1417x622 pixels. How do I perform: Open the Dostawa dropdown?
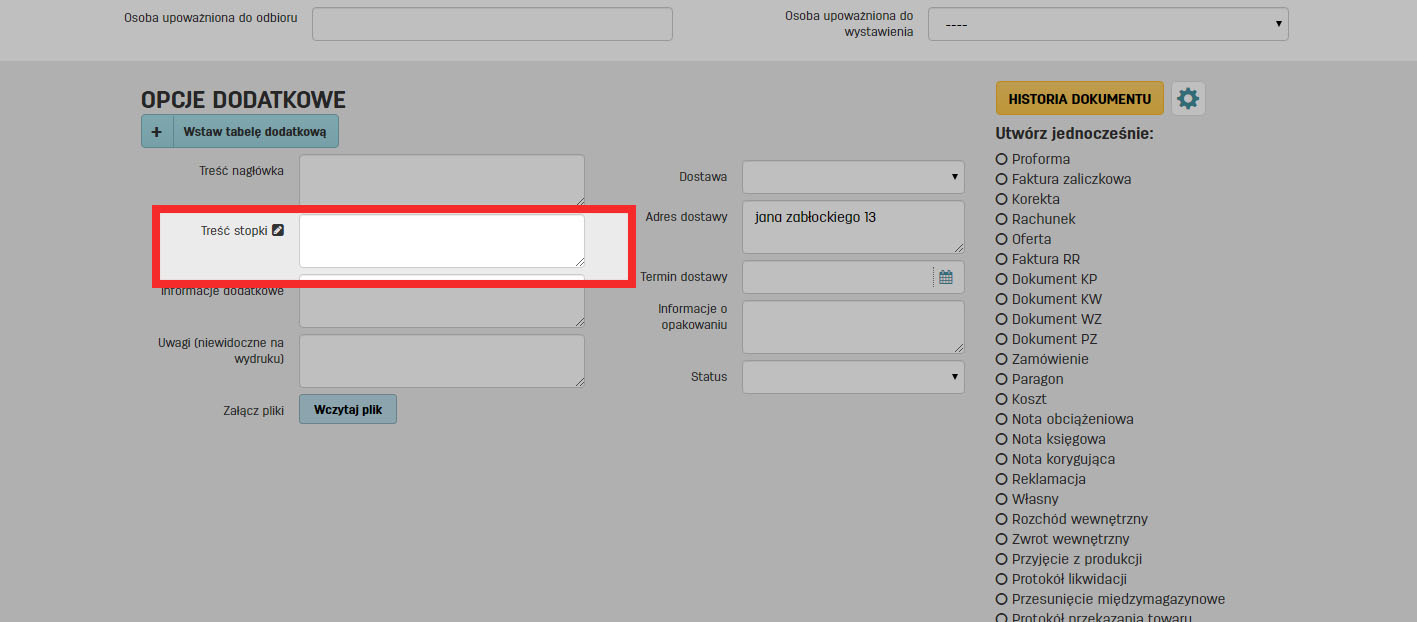coord(853,177)
